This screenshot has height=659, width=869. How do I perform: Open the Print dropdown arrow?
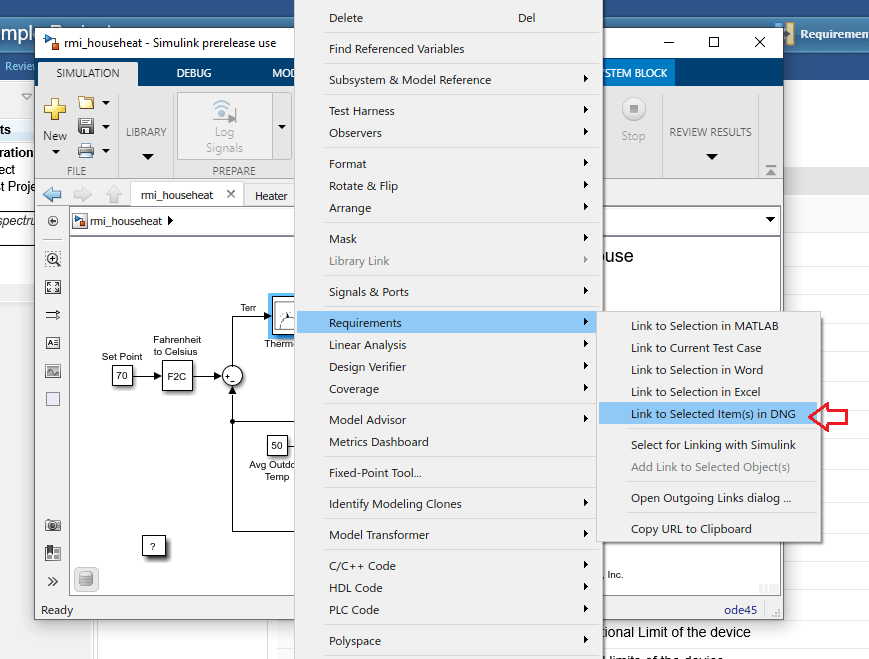tap(106, 150)
